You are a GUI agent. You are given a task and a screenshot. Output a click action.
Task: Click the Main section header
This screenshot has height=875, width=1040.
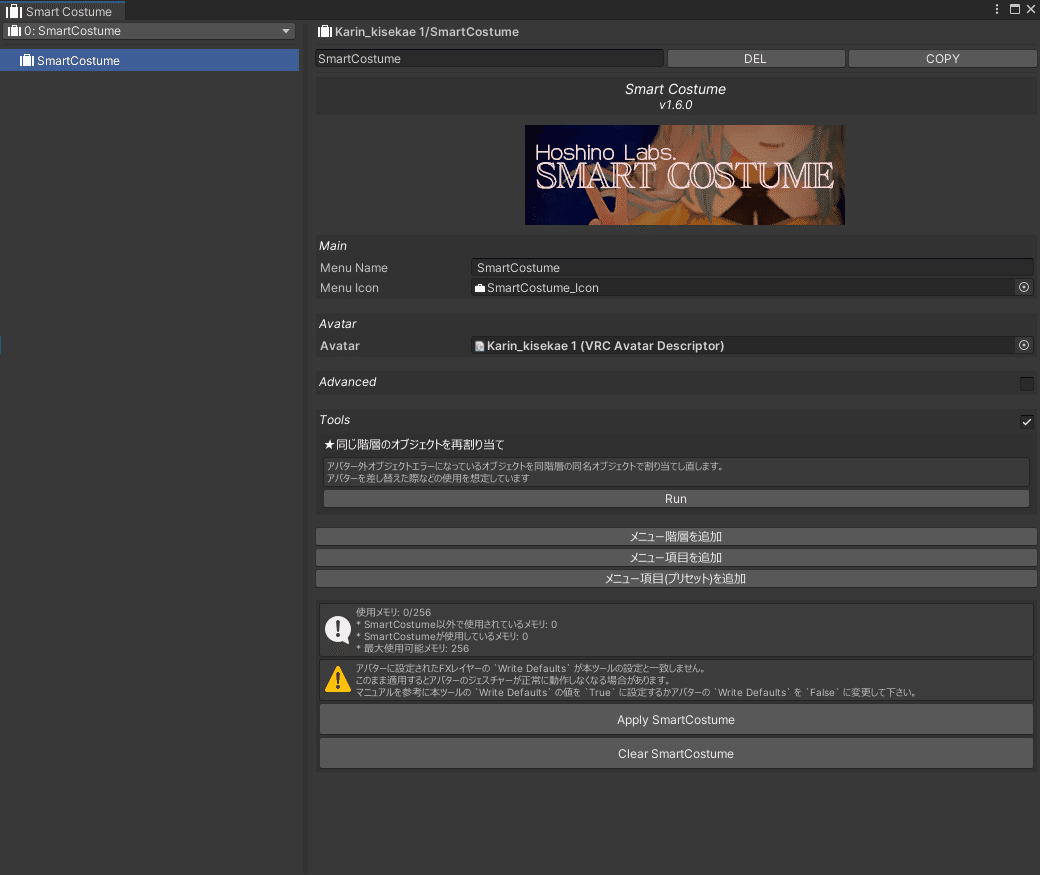click(x=333, y=246)
